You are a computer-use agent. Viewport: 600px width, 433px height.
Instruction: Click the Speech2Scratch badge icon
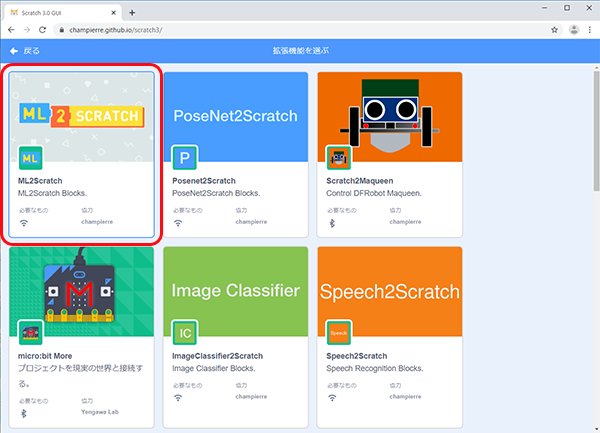coord(339,333)
